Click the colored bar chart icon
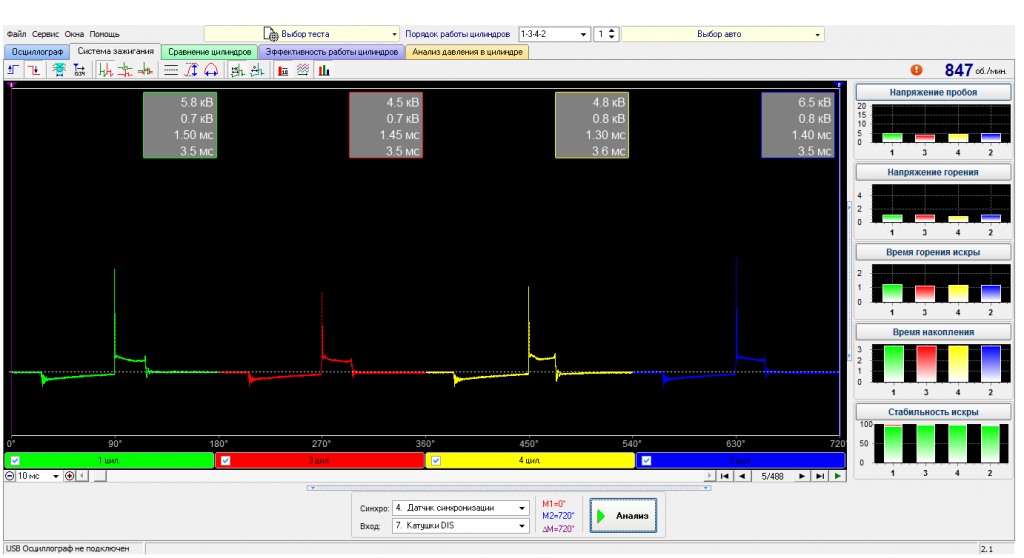Image resolution: width=1024 pixels, height=558 pixels. click(x=324, y=70)
